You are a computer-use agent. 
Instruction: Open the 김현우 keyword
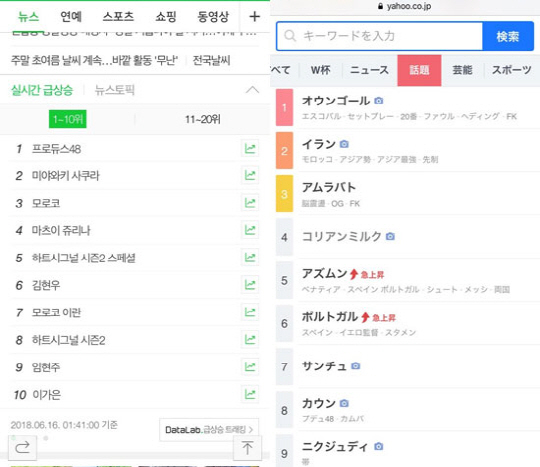click(x=46, y=285)
